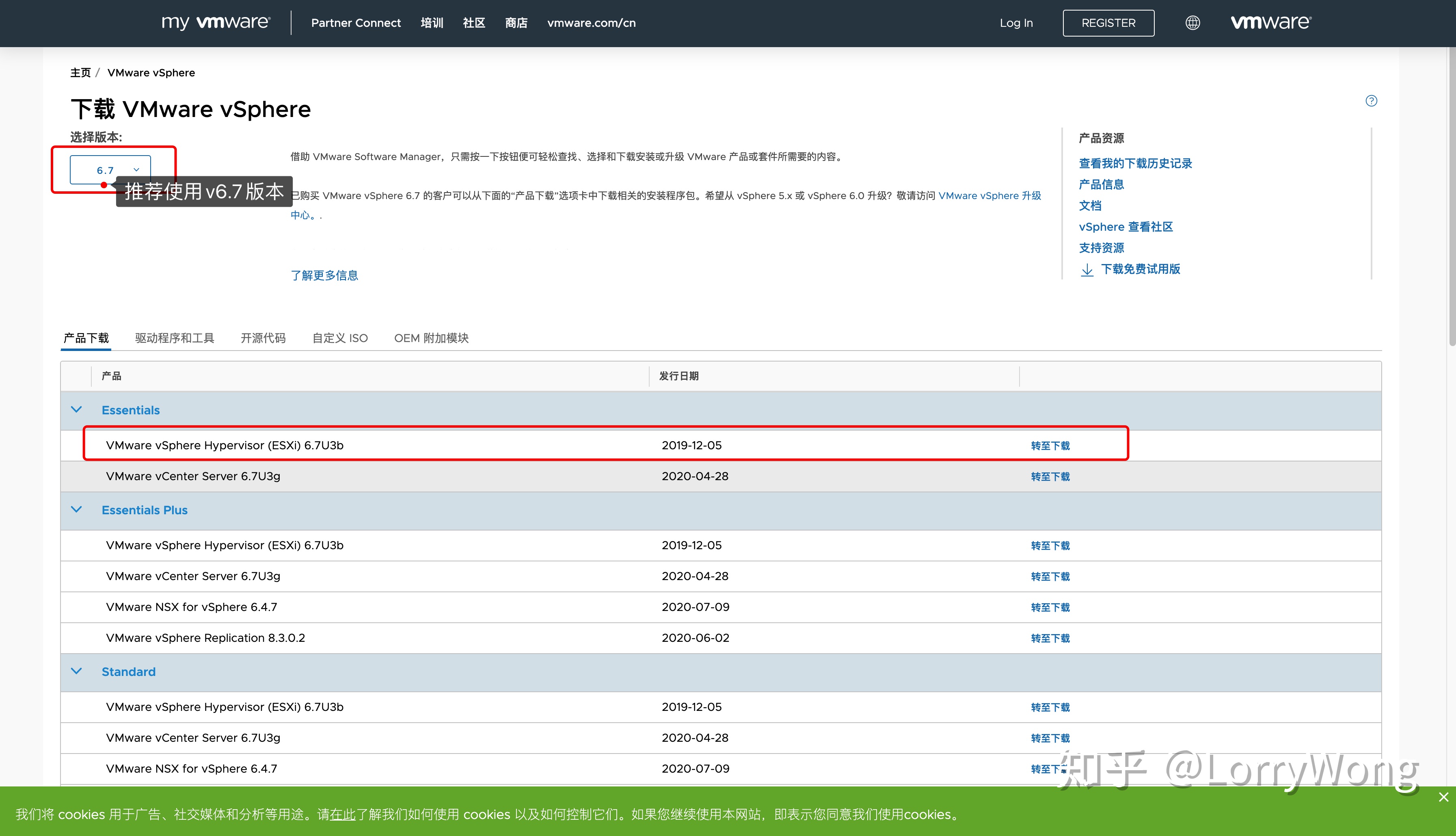The height and width of the screenshot is (836, 1456).
Task: Open the 6.7 version dropdown
Action: coord(110,170)
